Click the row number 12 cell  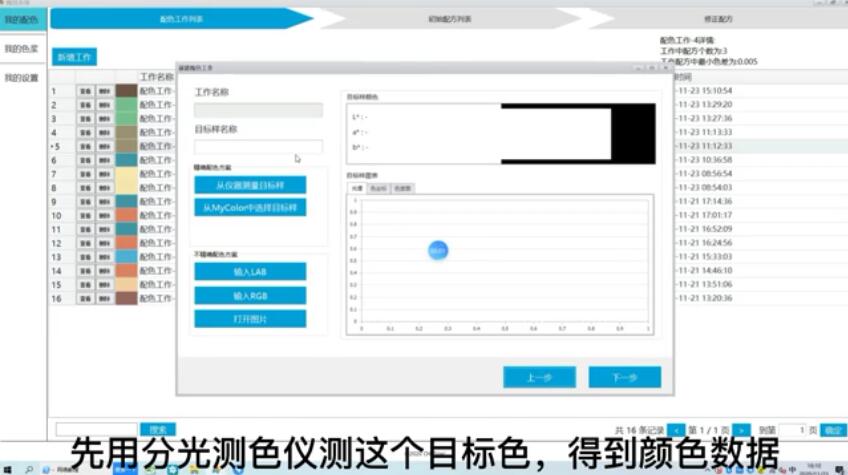57,243
